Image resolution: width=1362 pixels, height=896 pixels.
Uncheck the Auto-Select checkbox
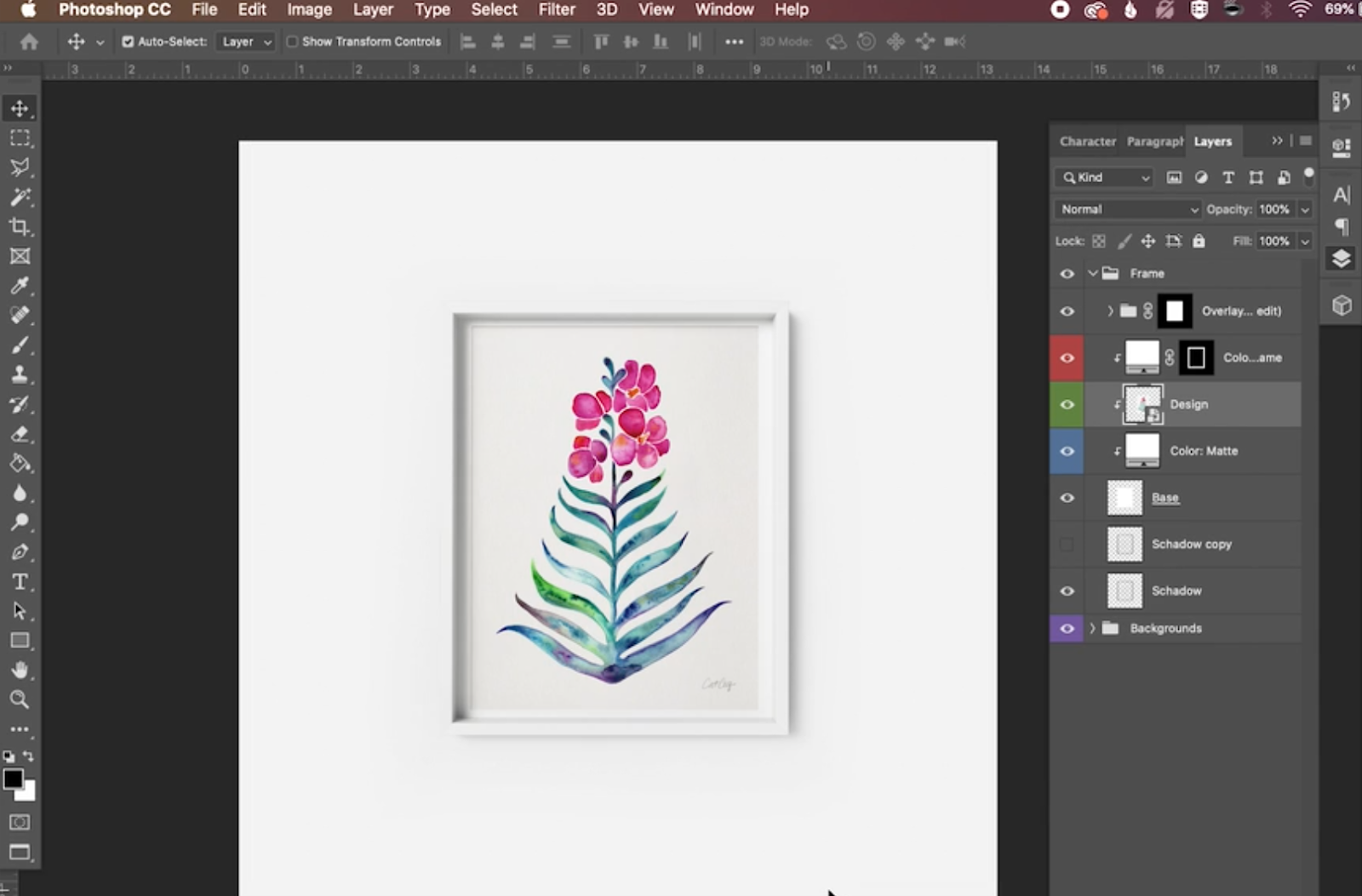[128, 41]
